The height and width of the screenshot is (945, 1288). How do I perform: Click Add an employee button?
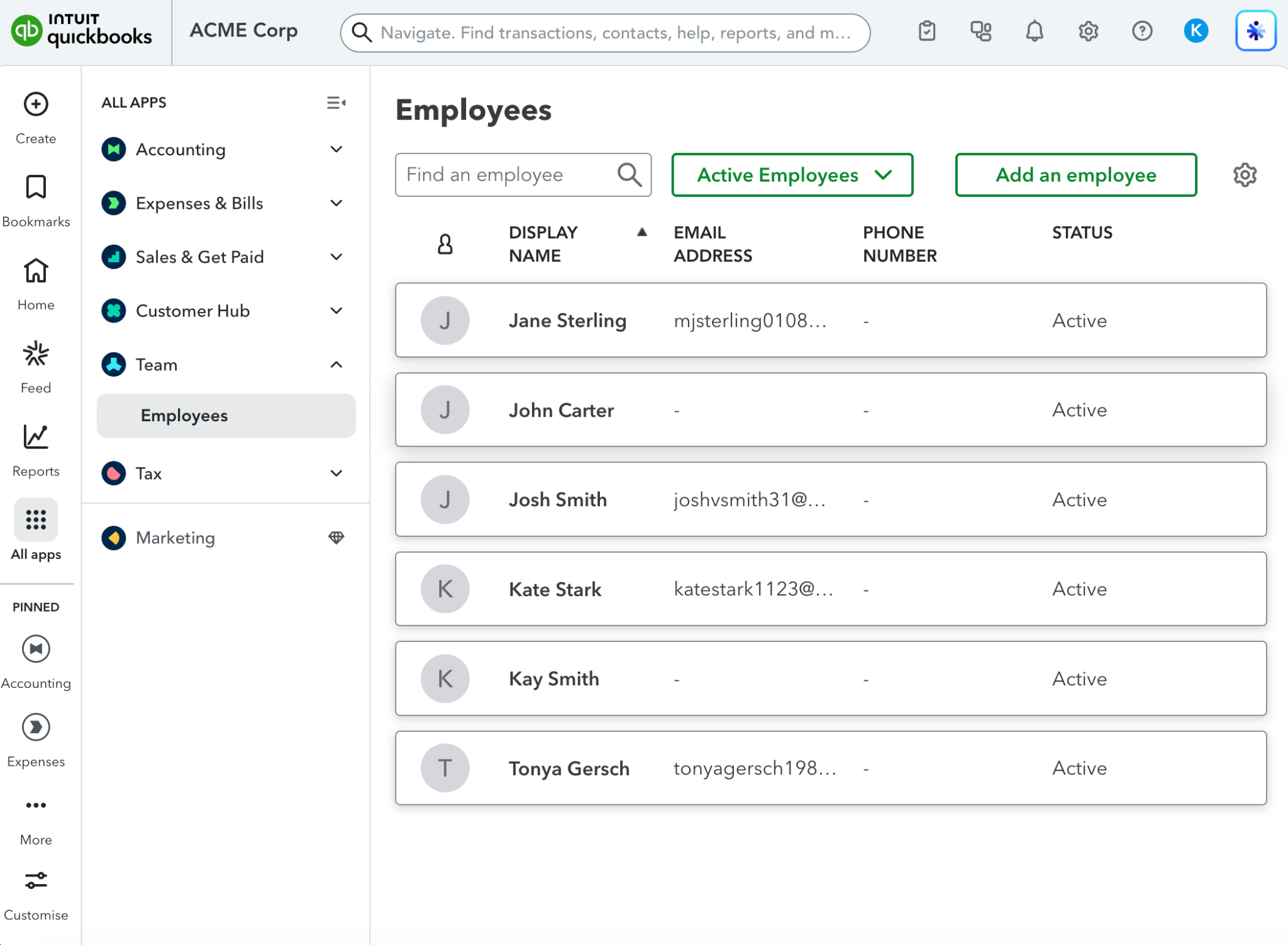(x=1075, y=175)
